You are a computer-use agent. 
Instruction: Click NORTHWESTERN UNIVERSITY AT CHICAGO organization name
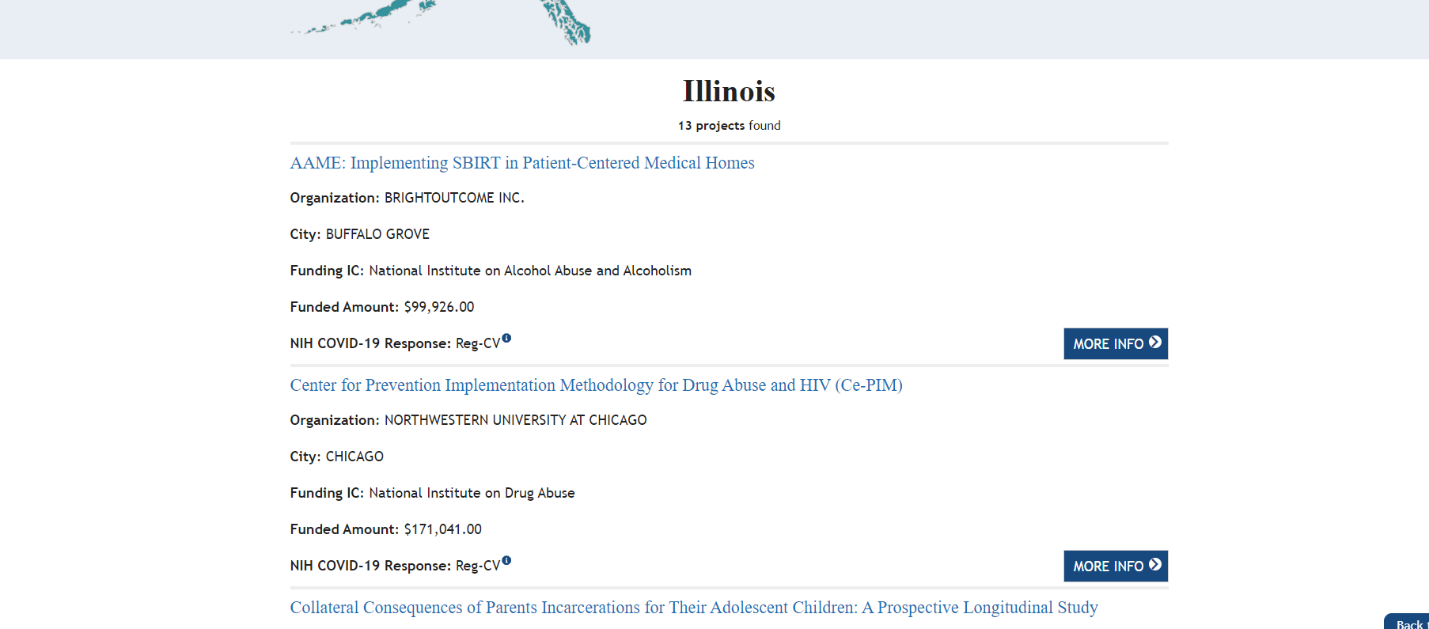[515, 420]
